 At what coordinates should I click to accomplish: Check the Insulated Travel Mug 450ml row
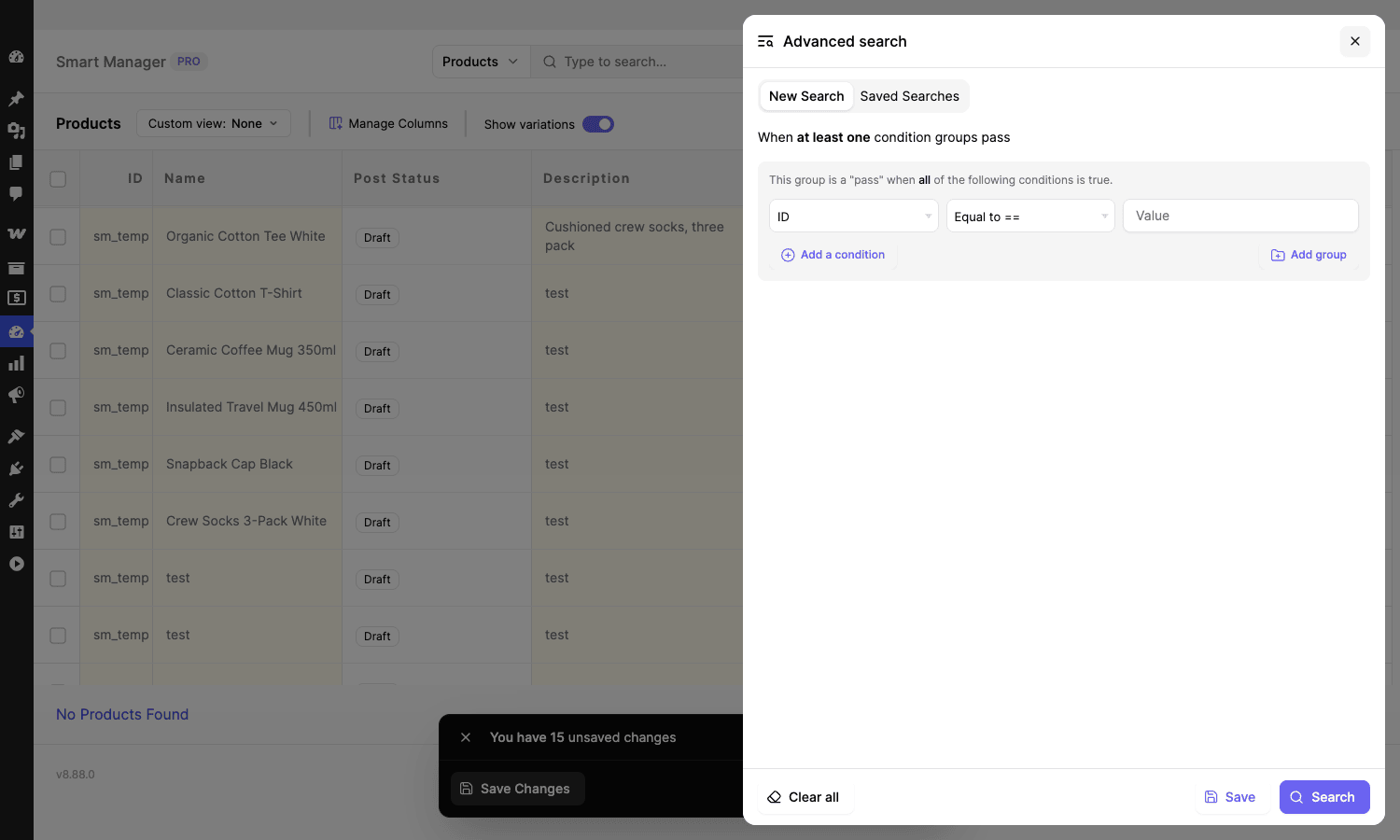click(58, 408)
